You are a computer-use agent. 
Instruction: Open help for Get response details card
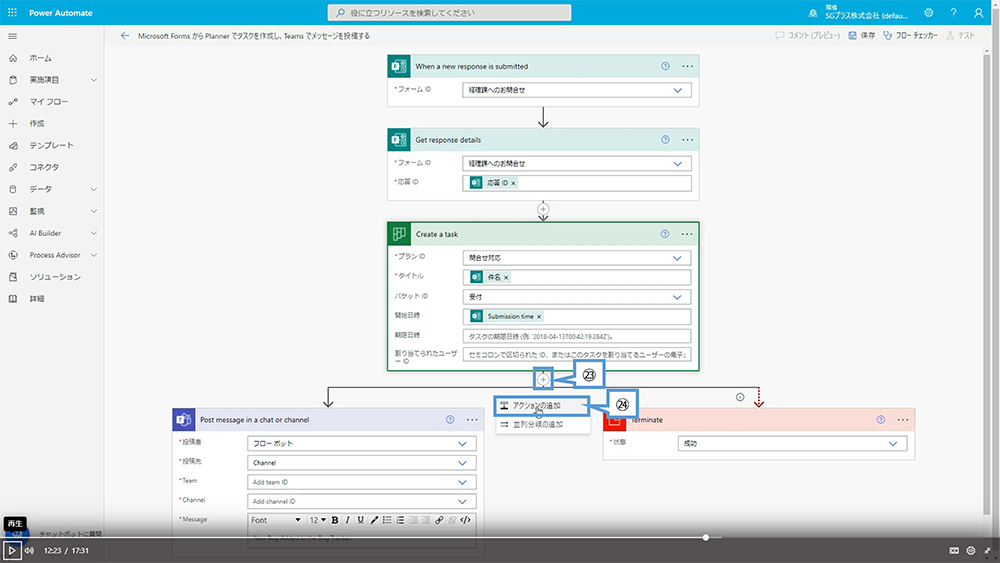pyautogui.click(x=665, y=140)
